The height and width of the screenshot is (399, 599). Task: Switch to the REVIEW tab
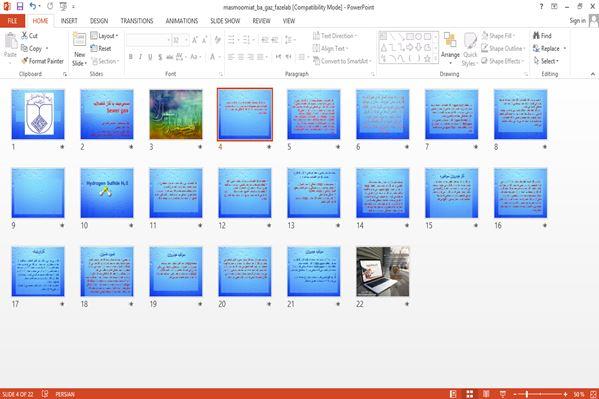pyautogui.click(x=261, y=21)
